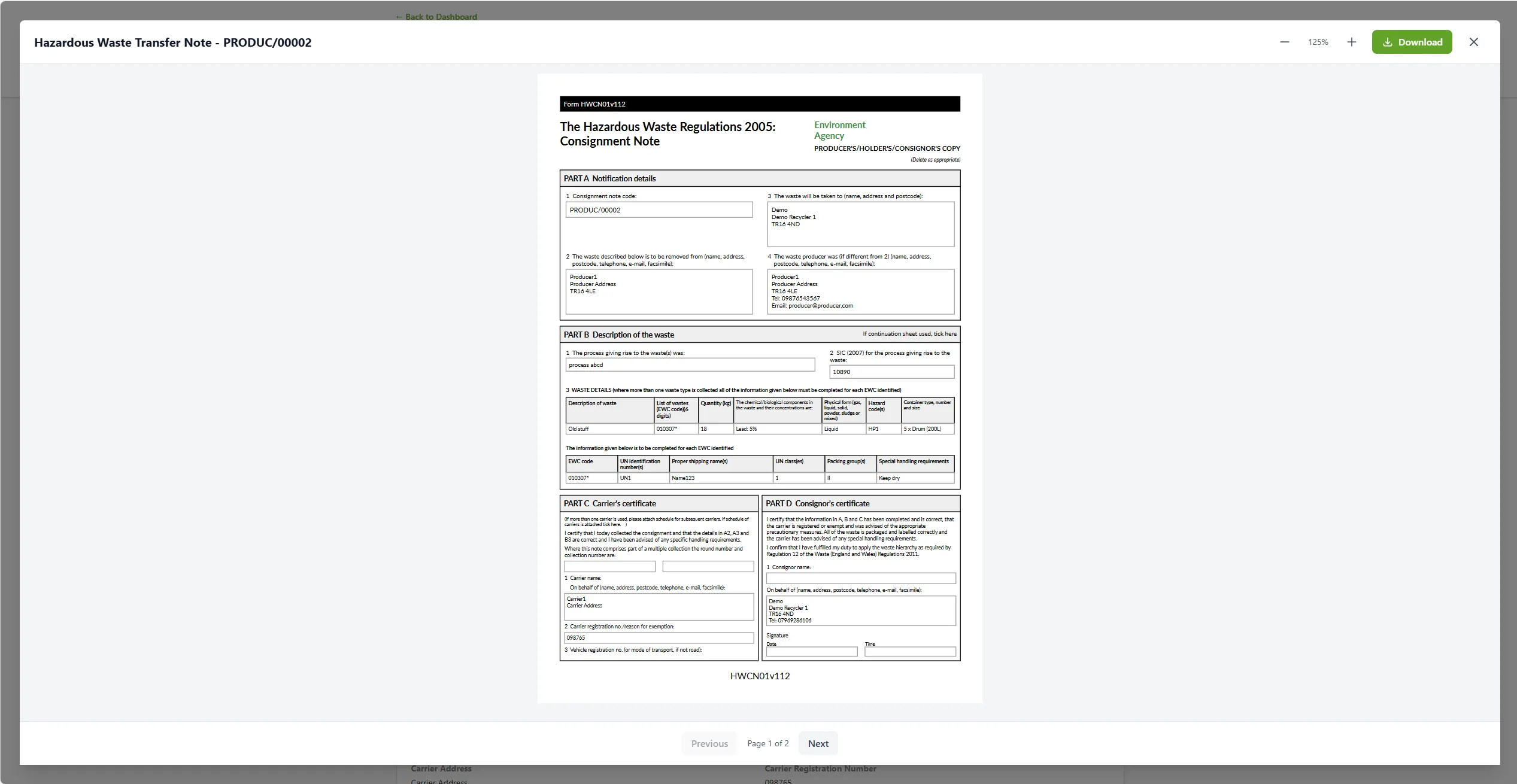Zoom in with the plus icon
The image size is (1517, 784).
tap(1351, 42)
